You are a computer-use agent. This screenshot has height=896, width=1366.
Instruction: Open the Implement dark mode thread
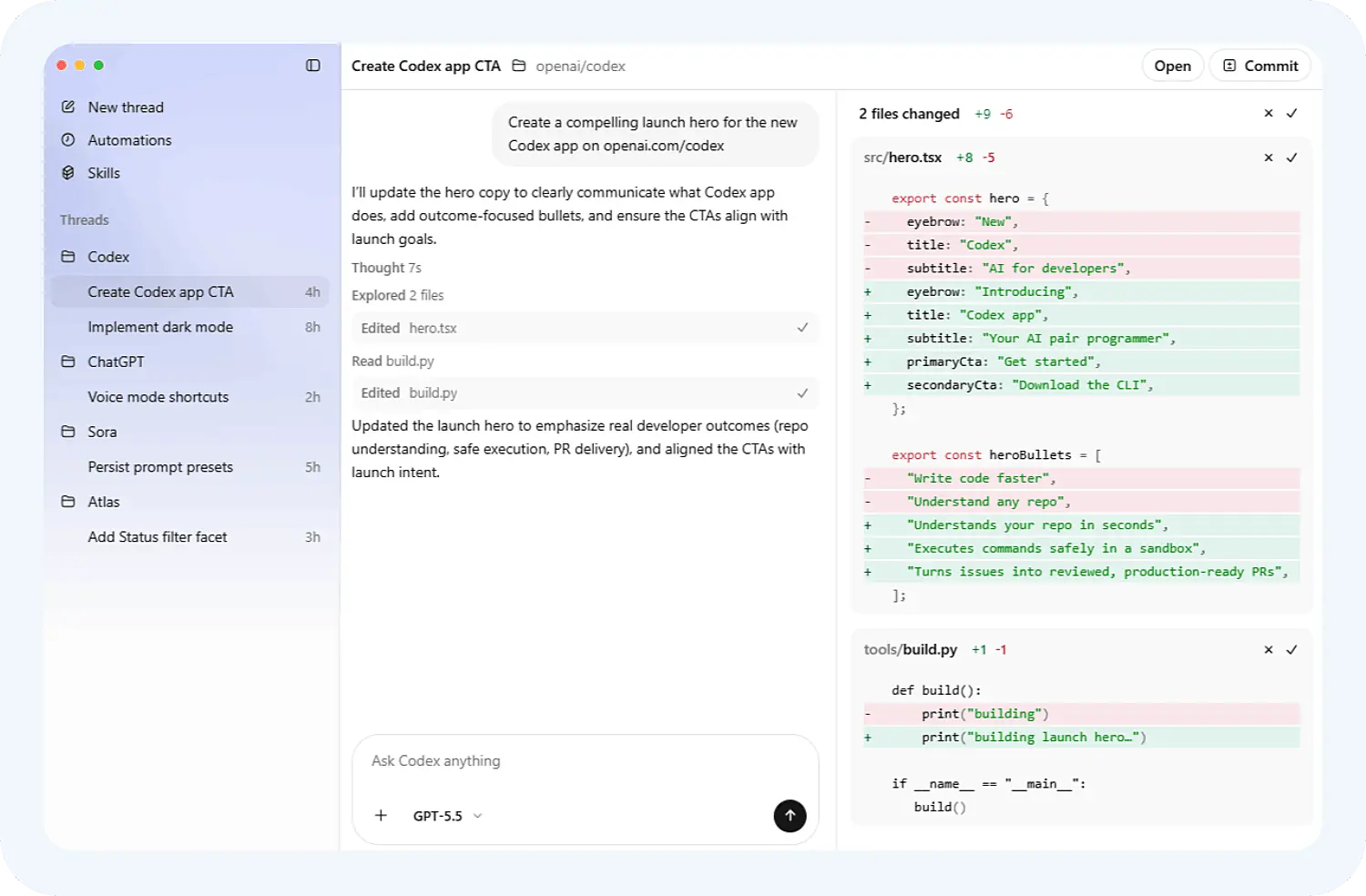click(191, 327)
